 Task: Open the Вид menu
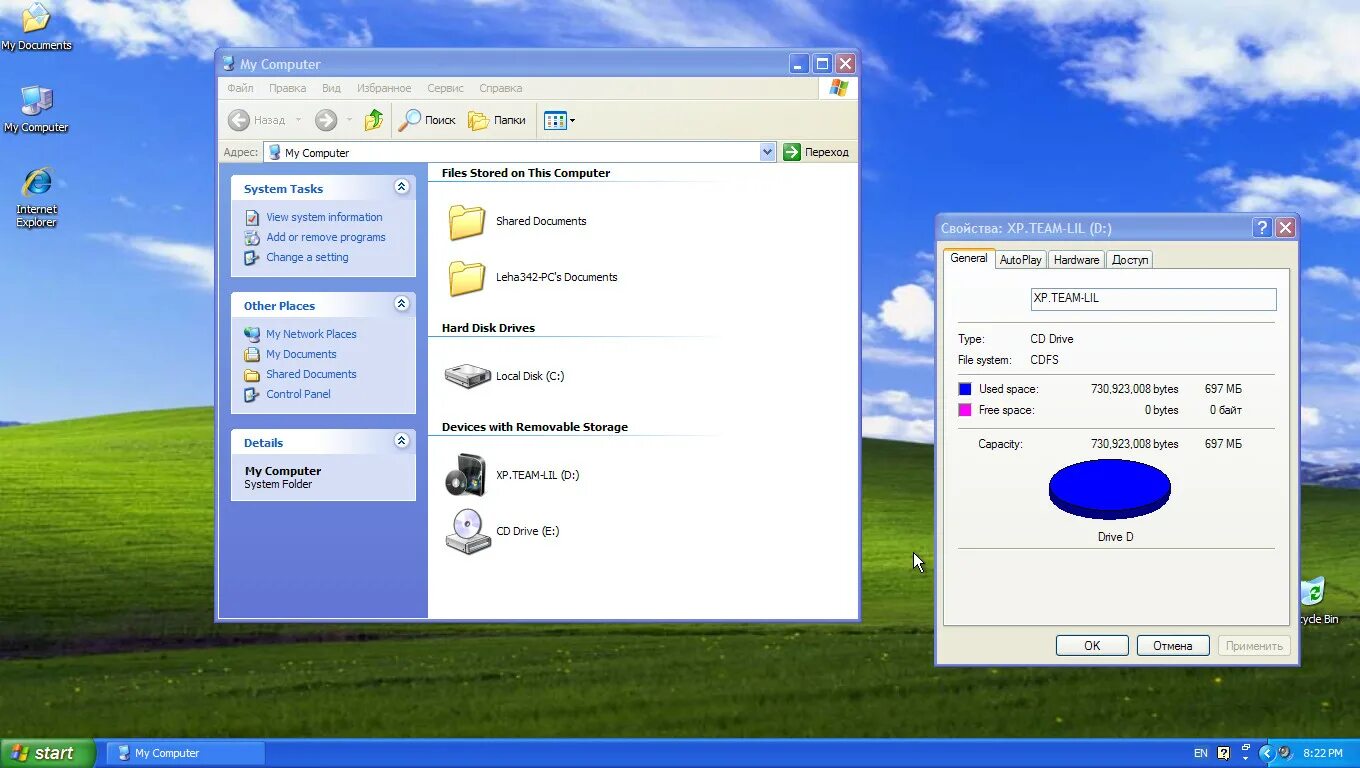331,88
